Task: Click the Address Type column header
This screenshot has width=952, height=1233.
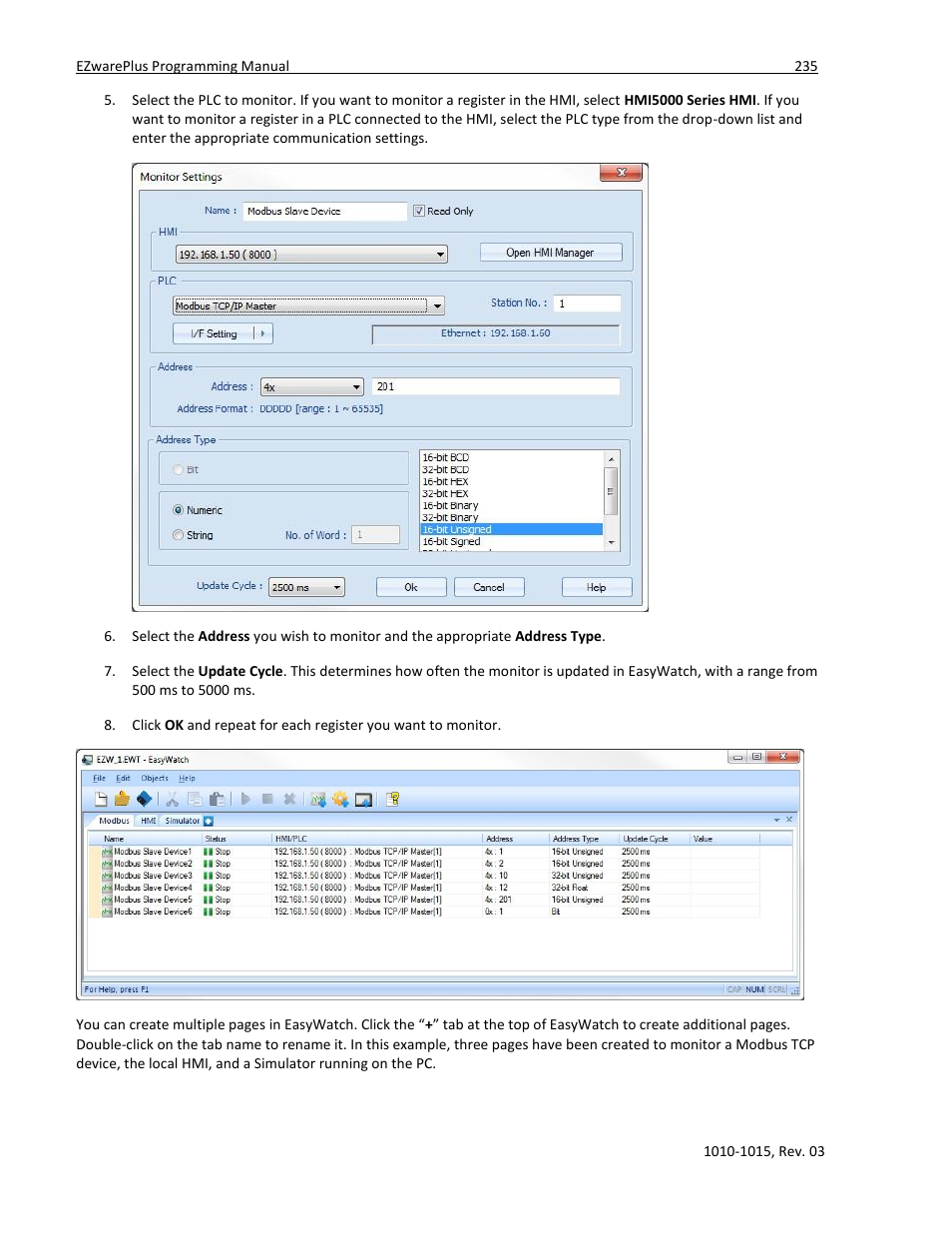Action: point(584,839)
